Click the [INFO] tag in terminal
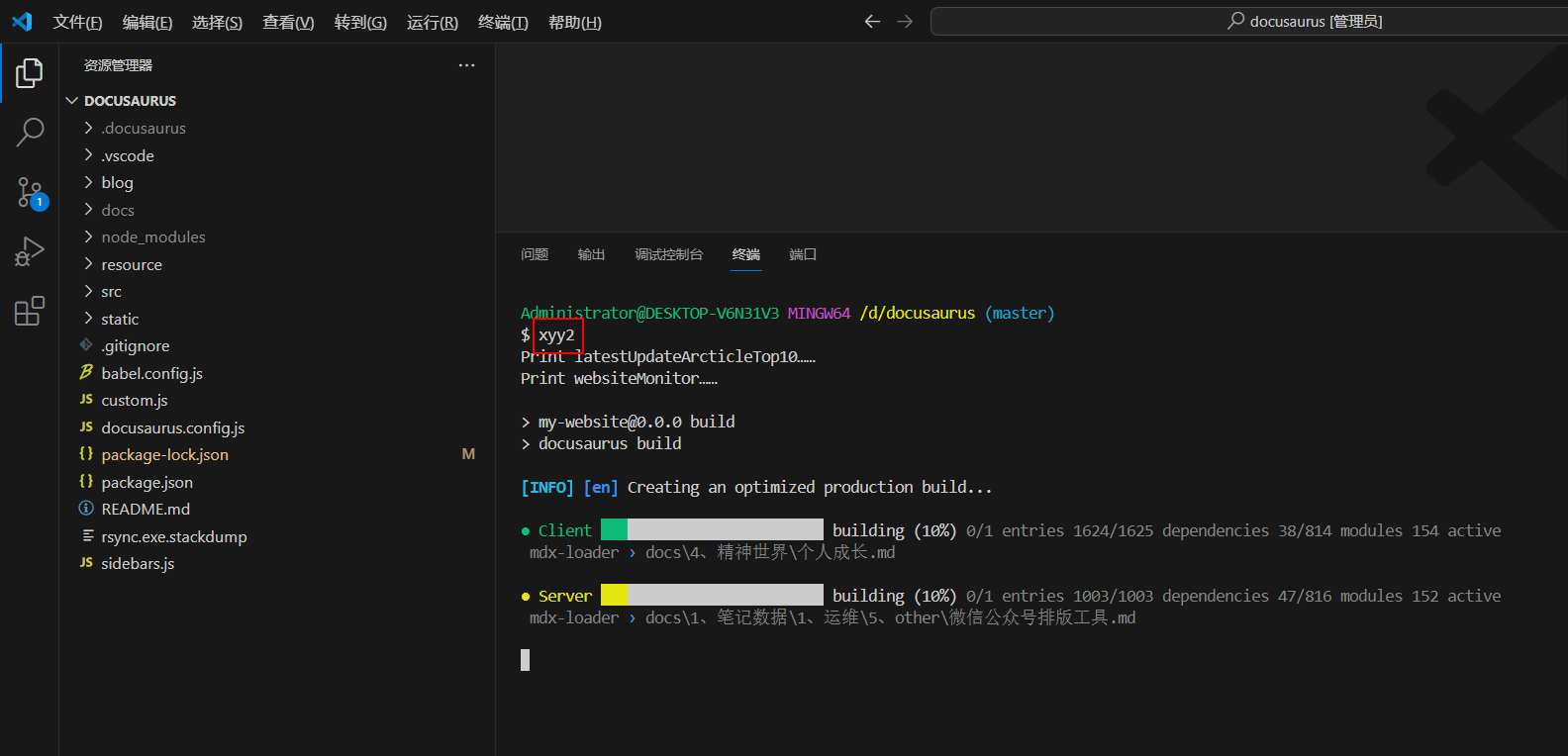Screen dimensions: 1568x756 (547, 487)
